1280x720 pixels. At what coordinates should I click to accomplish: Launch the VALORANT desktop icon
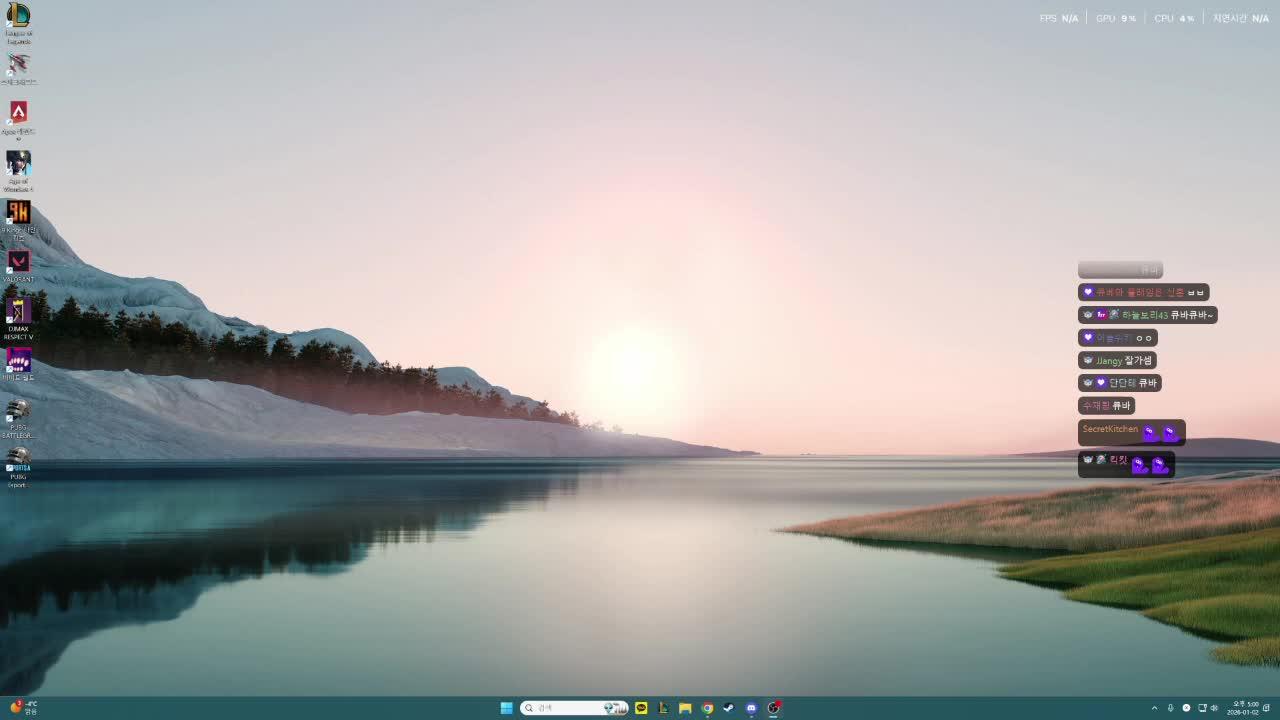18,262
